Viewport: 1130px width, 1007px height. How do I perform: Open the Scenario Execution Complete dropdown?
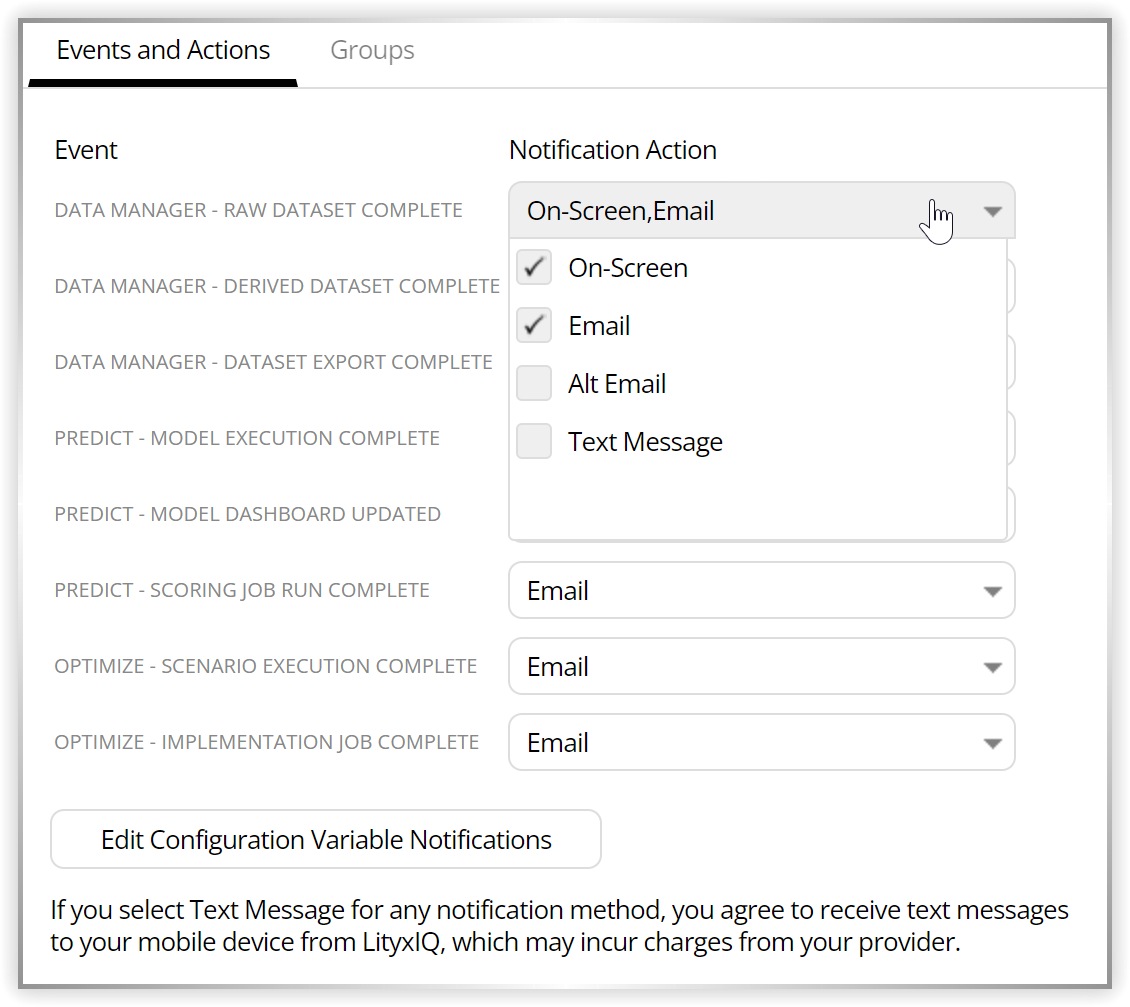click(762, 667)
